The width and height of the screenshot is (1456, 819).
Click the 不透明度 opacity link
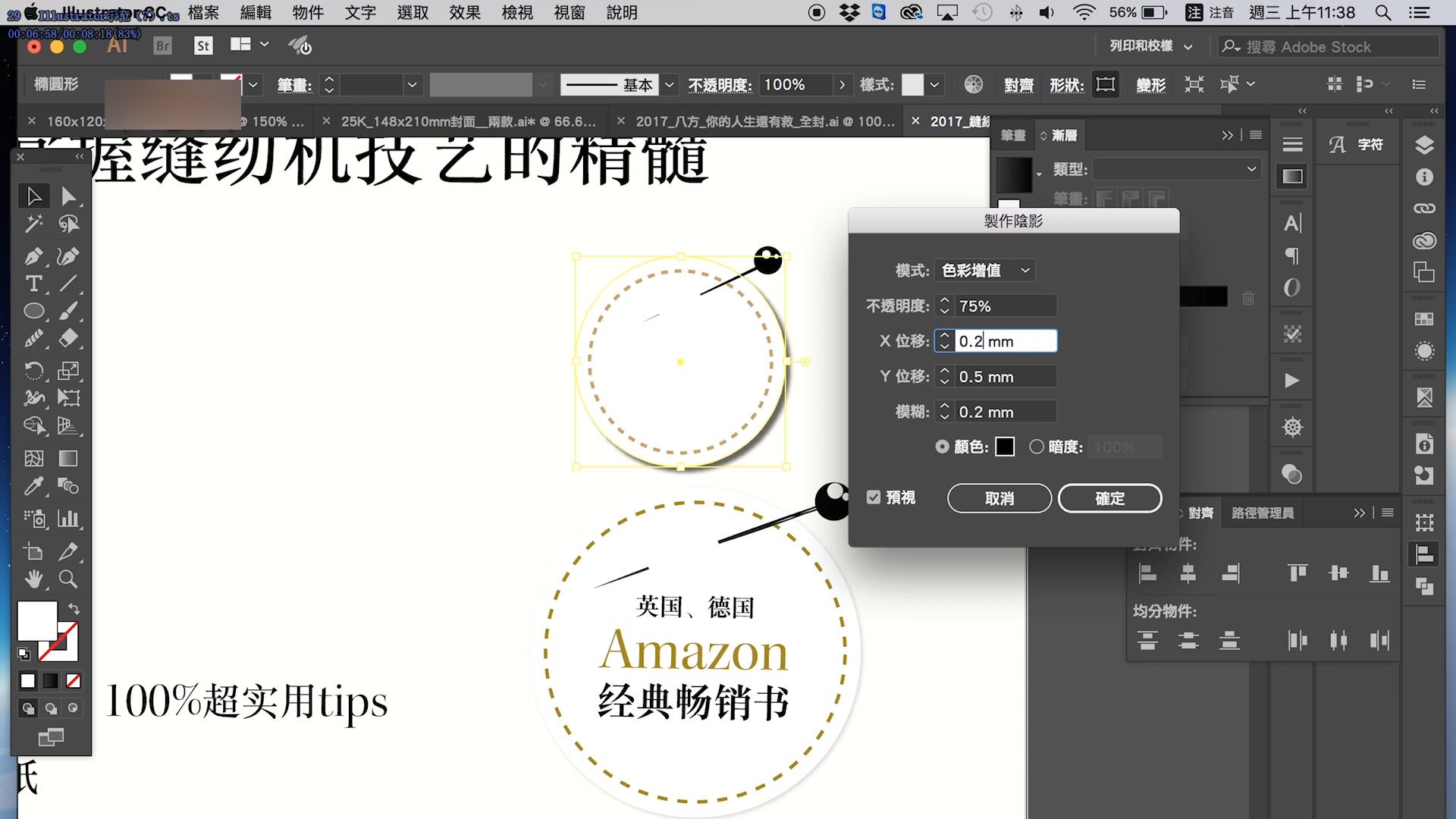coord(720,85)
